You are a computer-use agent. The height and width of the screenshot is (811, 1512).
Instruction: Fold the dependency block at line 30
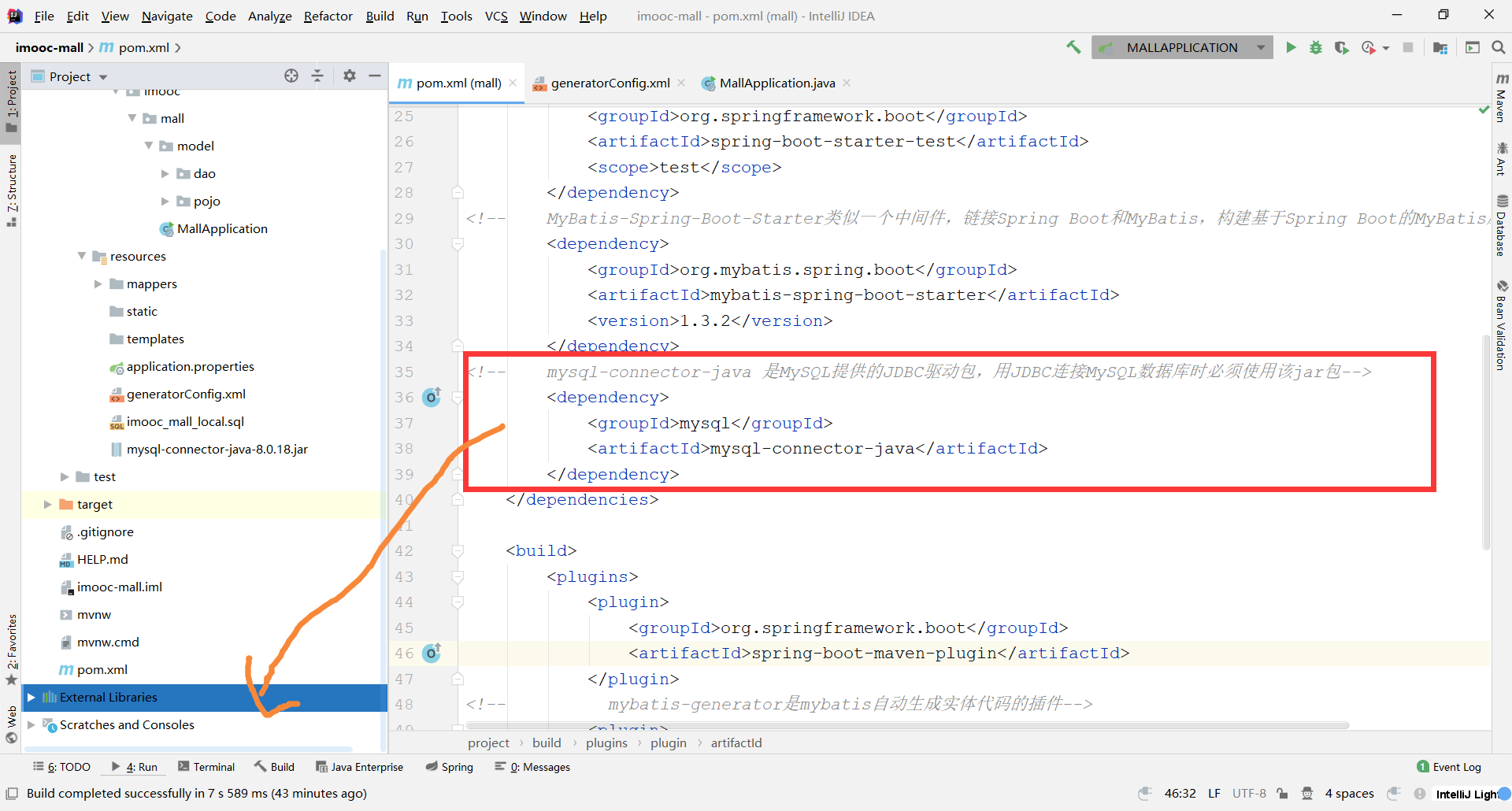[x=458, y=244]
